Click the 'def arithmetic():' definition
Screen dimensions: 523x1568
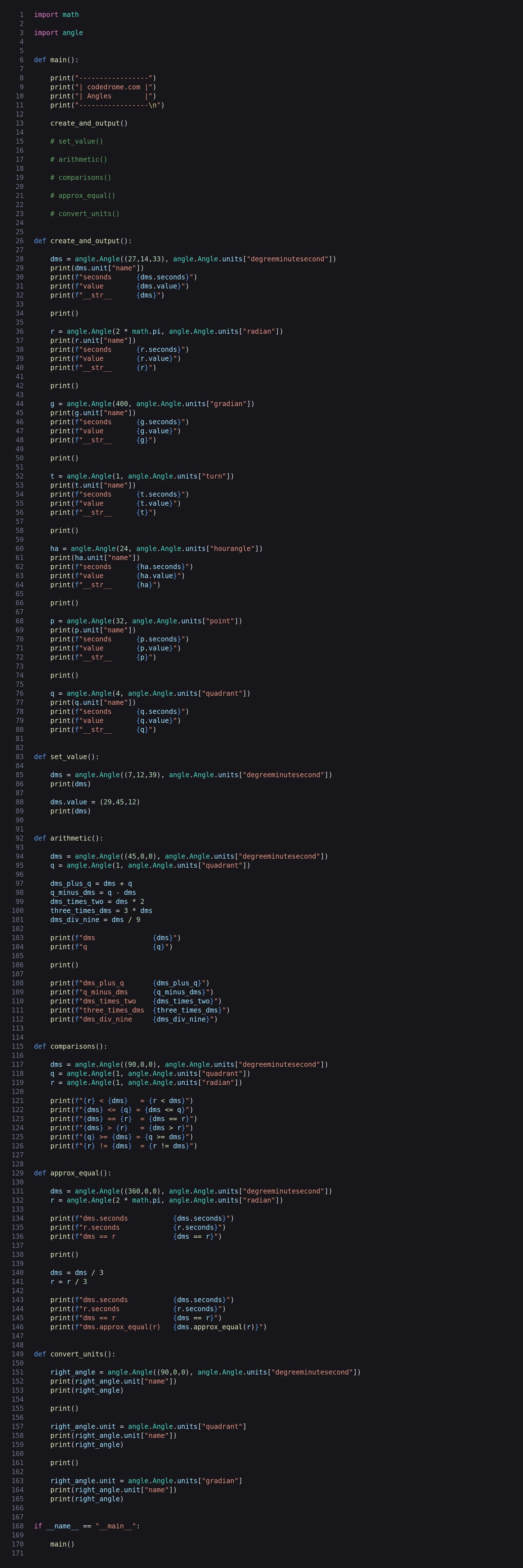click(69, 838)
